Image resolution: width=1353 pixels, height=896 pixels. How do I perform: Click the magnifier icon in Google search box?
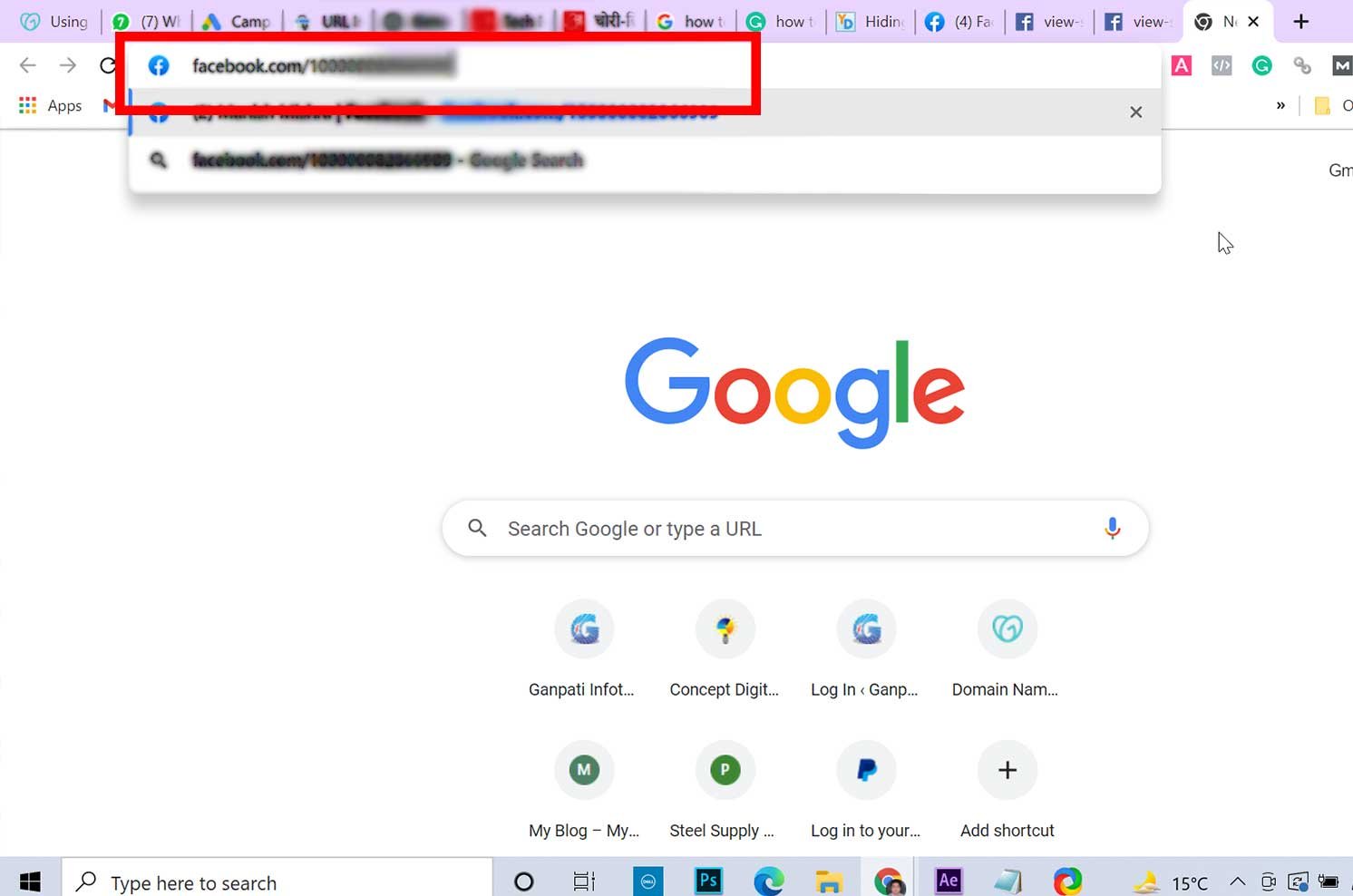[x=477, y=528]
